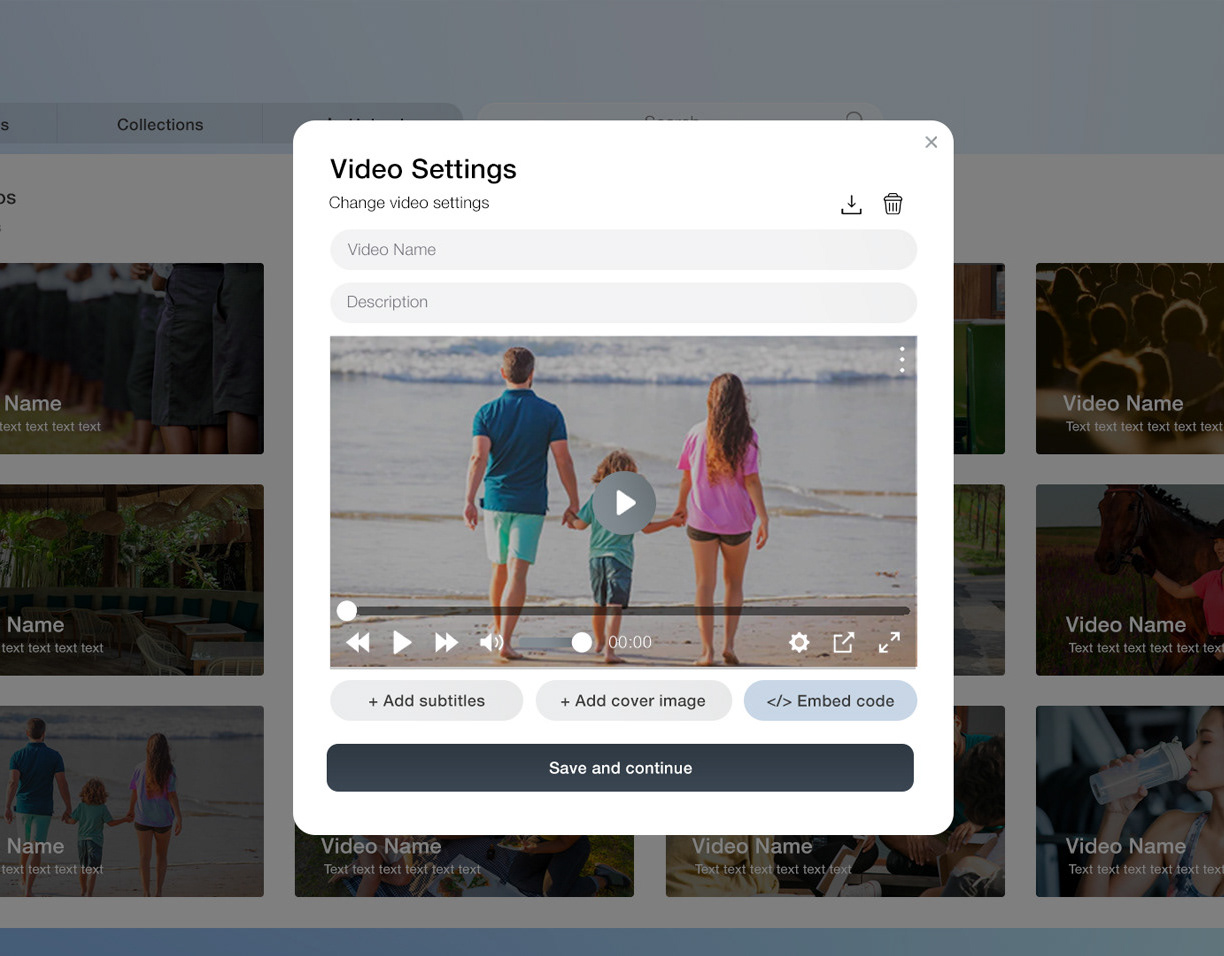1224x956 pixels.
Task: Click the trash delete icon
Action: point(893,204)
